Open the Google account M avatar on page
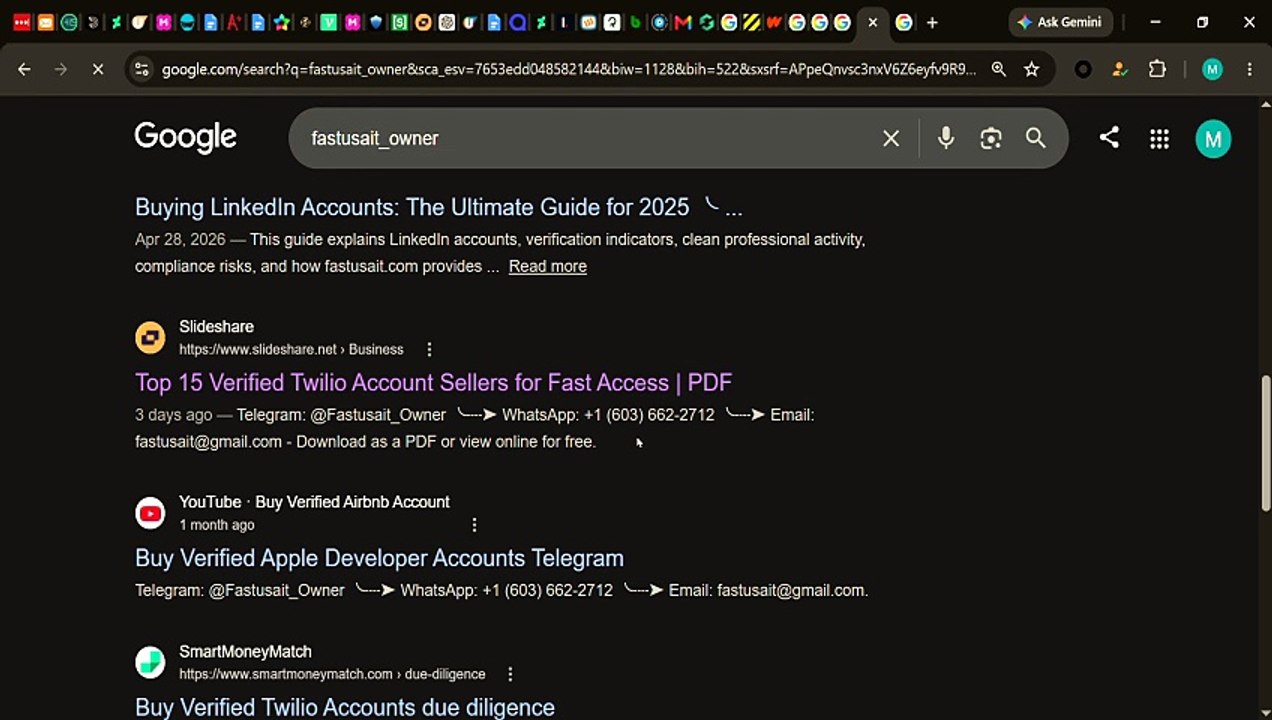The image size is (1272, 720). pos(1213,139)
